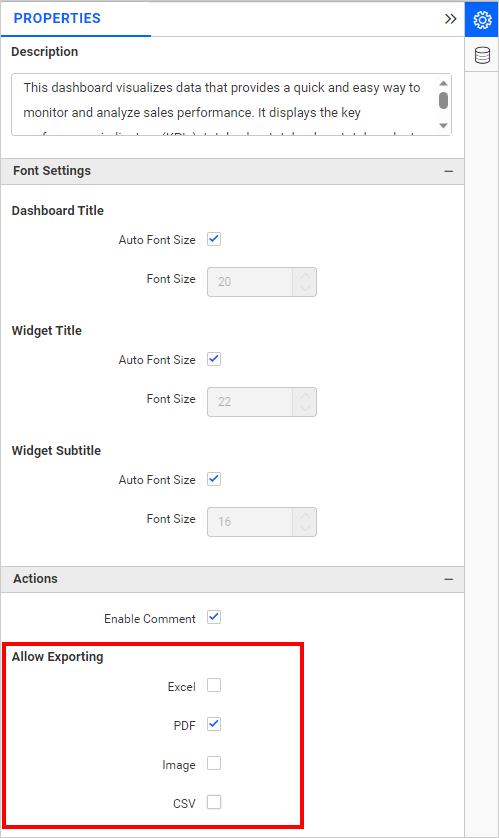Decrease Widget Subtitle font size stepper
This screenshot has height=838, width=499.
point(305,529)
